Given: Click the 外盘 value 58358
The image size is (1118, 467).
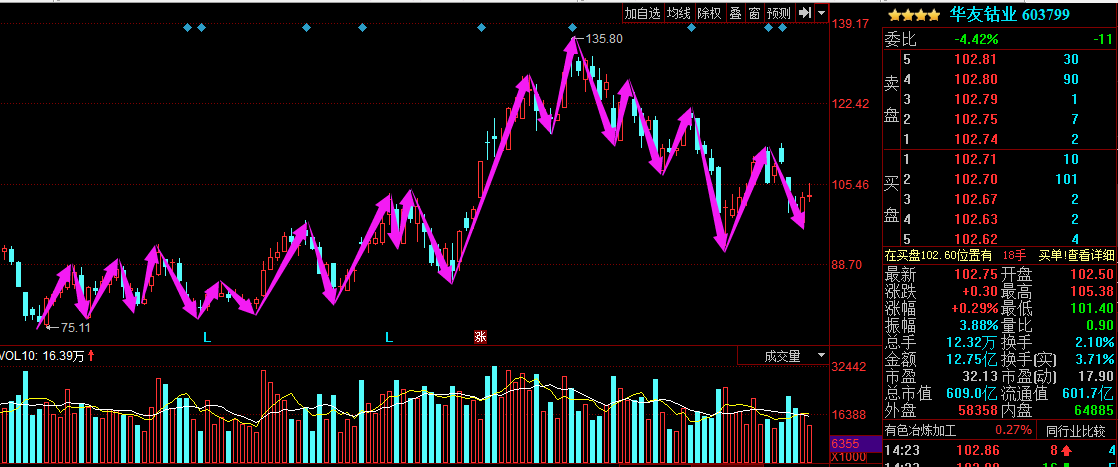Looking at the screenshot, I should (976, 411).
